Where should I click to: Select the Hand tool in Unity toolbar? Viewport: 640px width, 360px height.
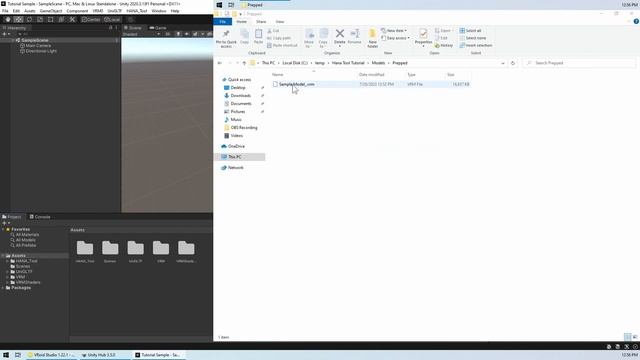tap(8, 20)
